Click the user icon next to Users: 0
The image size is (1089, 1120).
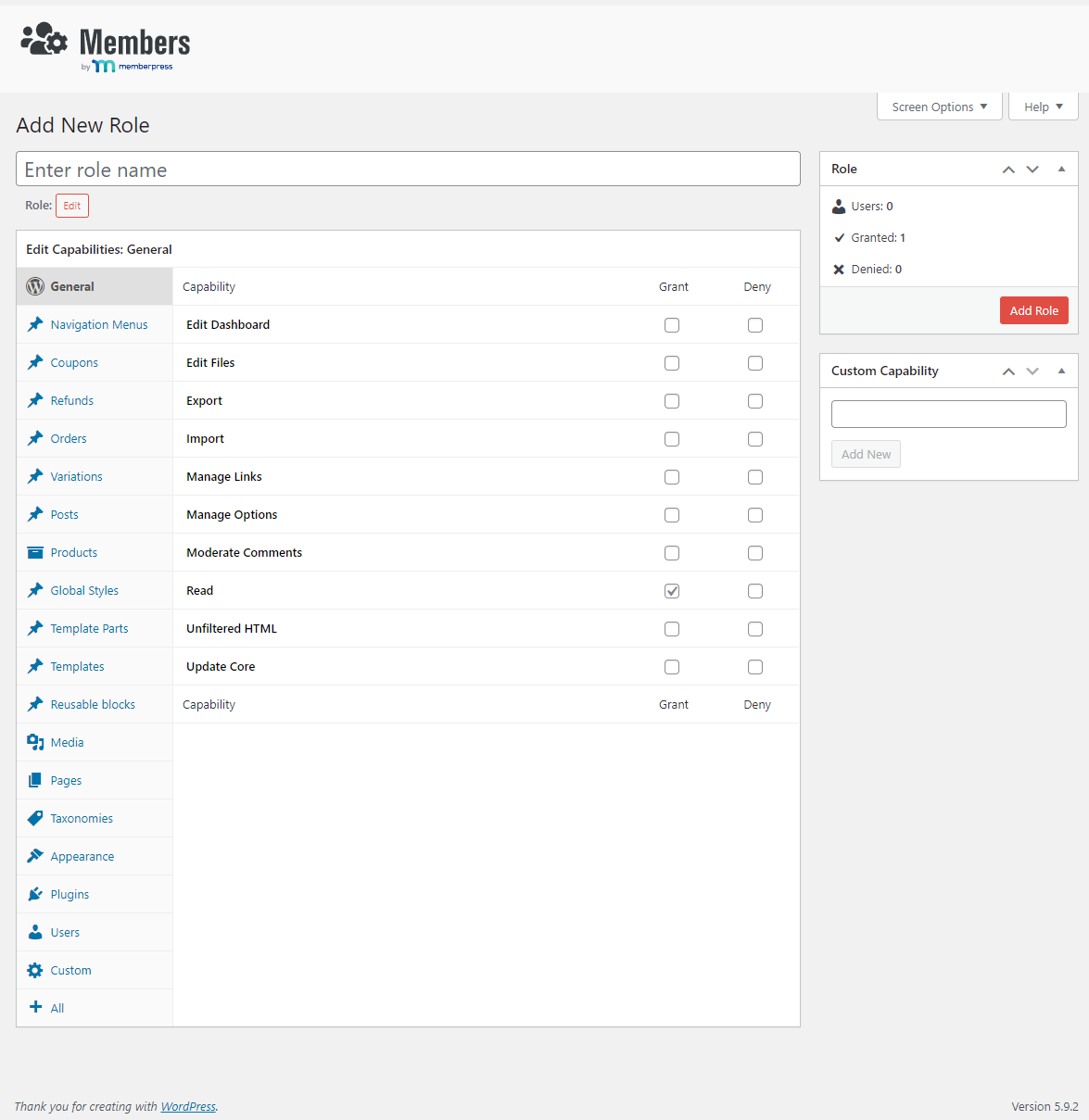(x=839, y=207)
